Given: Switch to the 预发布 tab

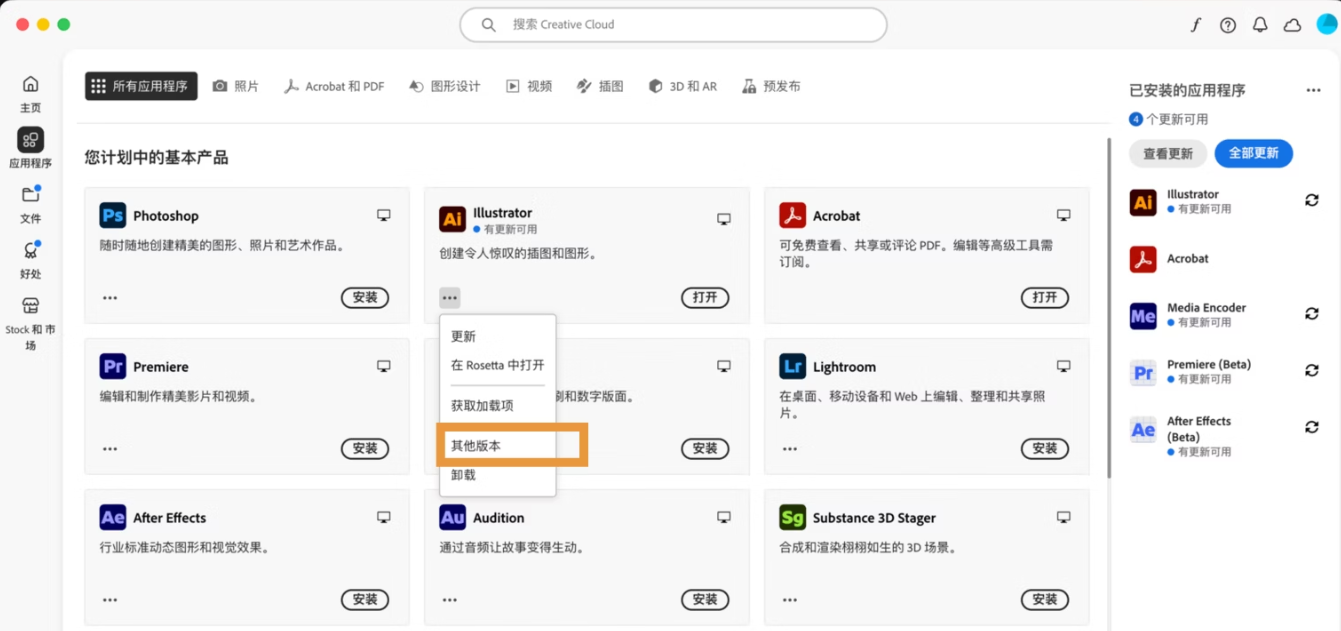Looking at the screenshot, I should click(x=771, y=87).
